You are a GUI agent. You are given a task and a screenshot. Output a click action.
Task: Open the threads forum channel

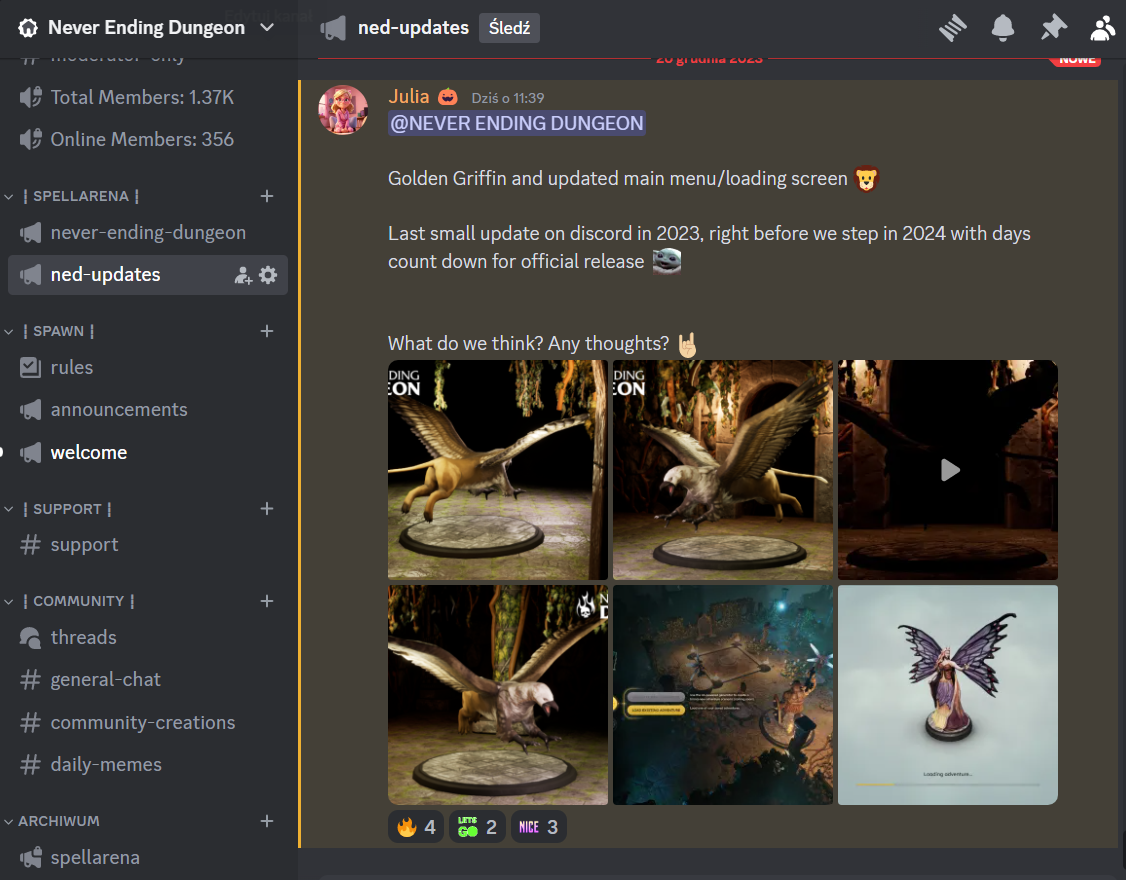pyautogui.click(x=148, y=637)
